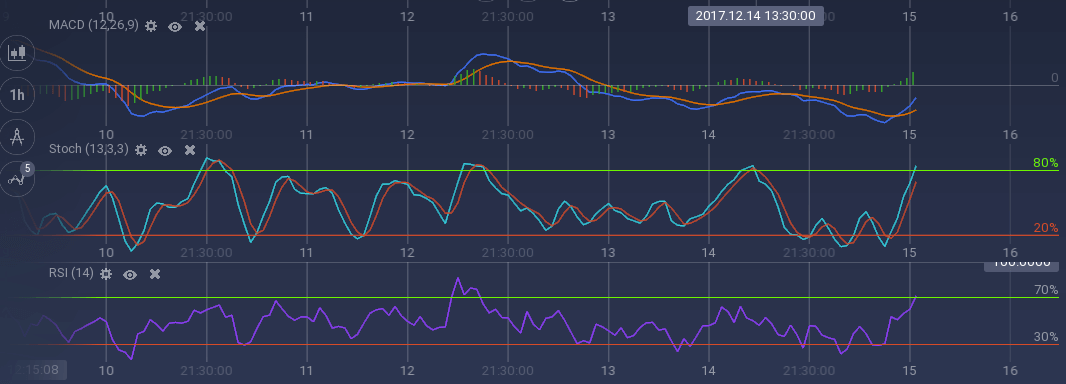Image resolution: width=1066 pixels, height=384 pixels.
Task: Click the MACD zero level label
Action: (1054, 78)
